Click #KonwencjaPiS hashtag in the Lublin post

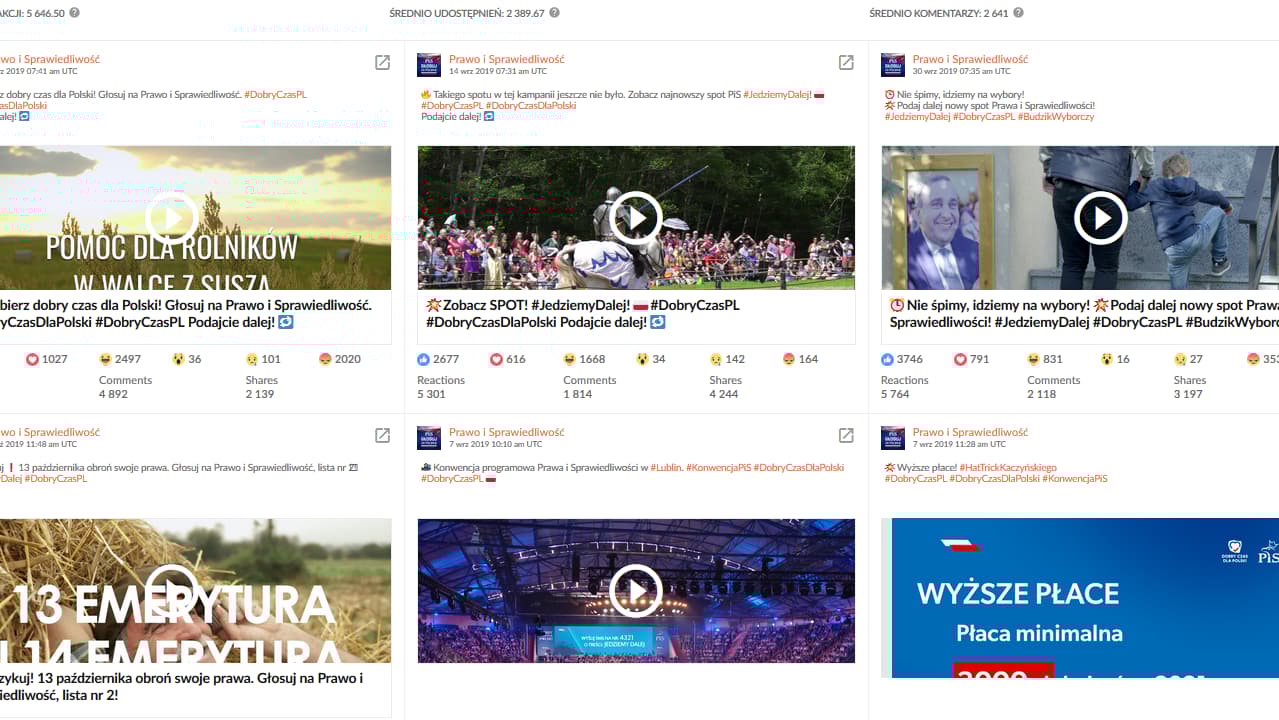719,467
